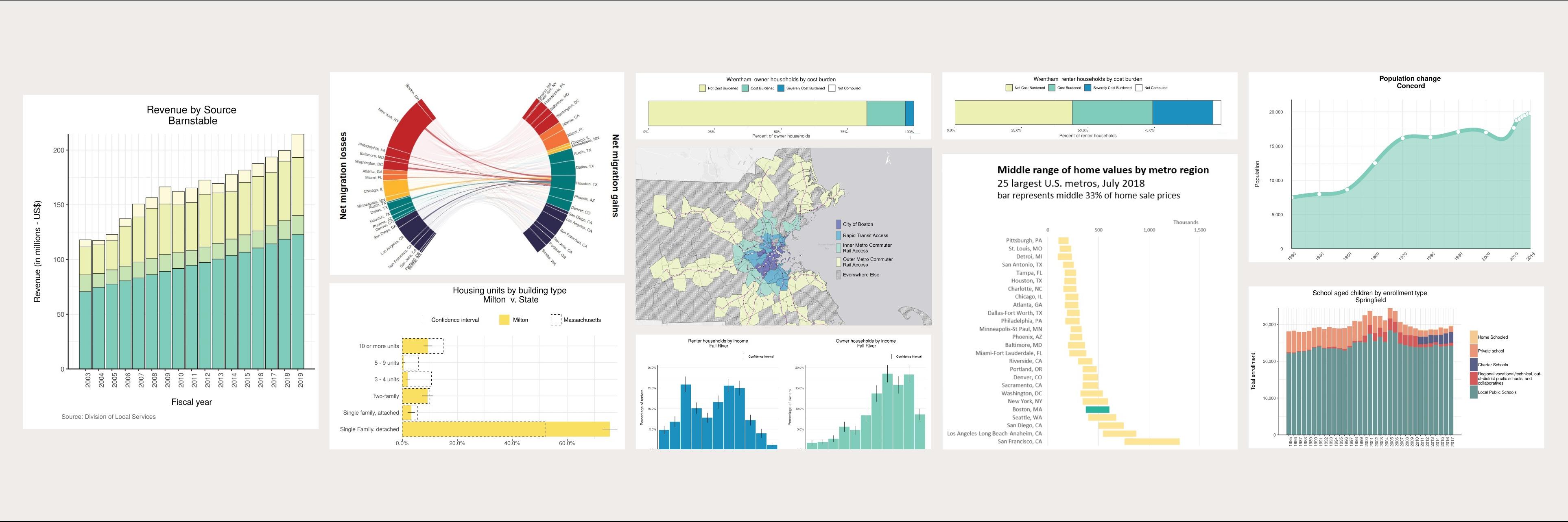
Task: Select the "Rapid Transit Access" legend symbol
Action: [839, 235]
